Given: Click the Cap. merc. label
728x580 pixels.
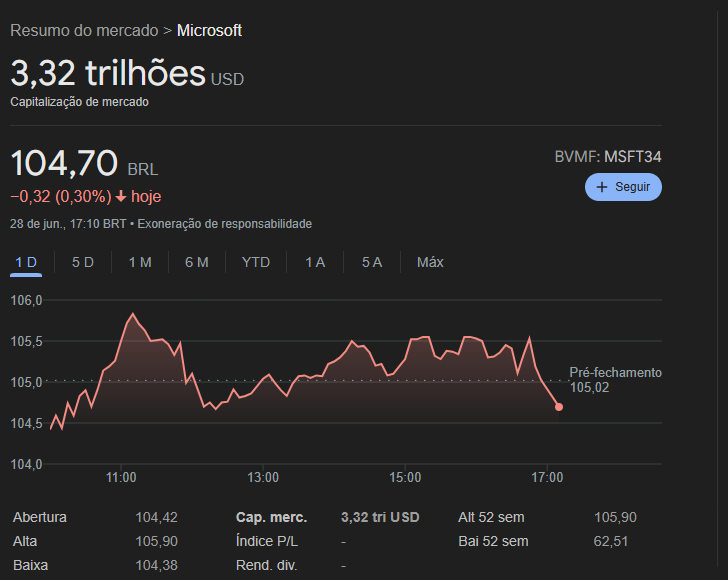Looking at the screenshot, I should tap(272, 517).
